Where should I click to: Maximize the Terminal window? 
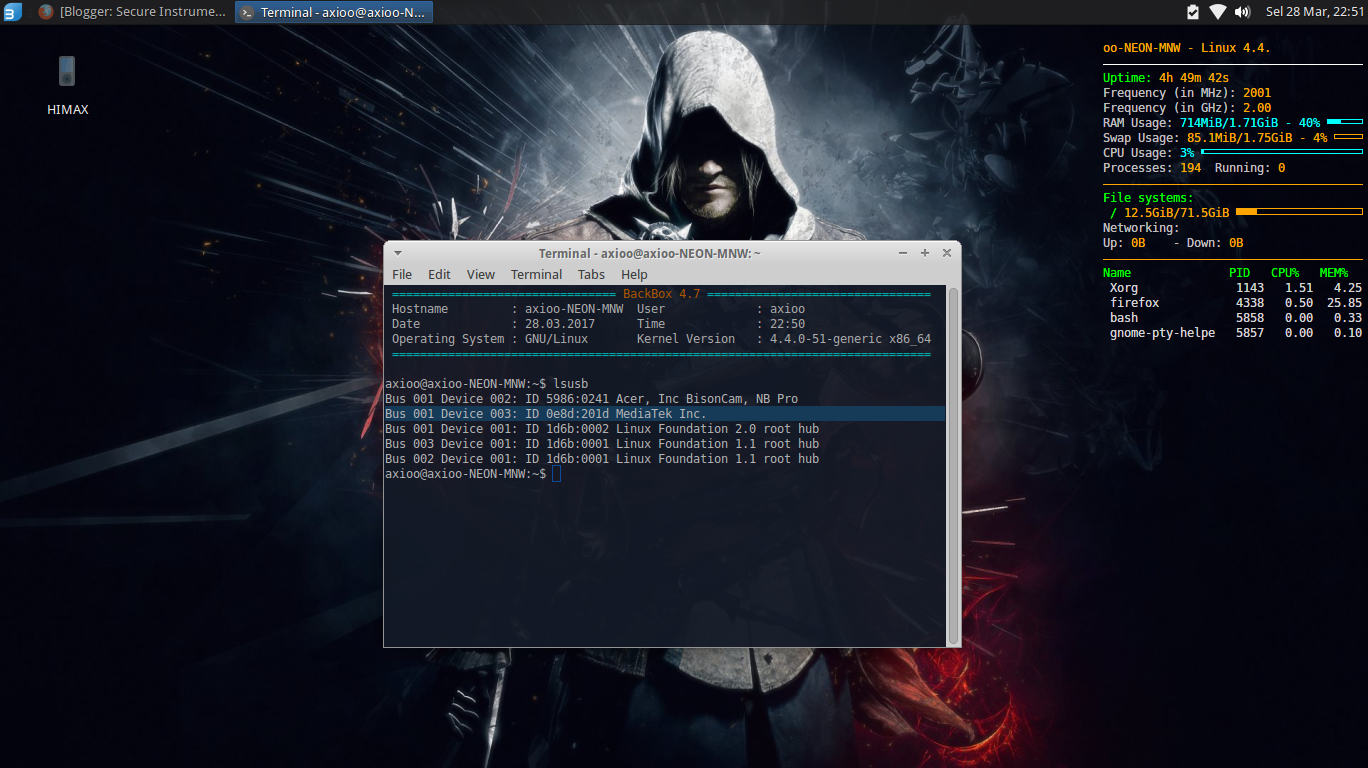(x=925, y=253)
